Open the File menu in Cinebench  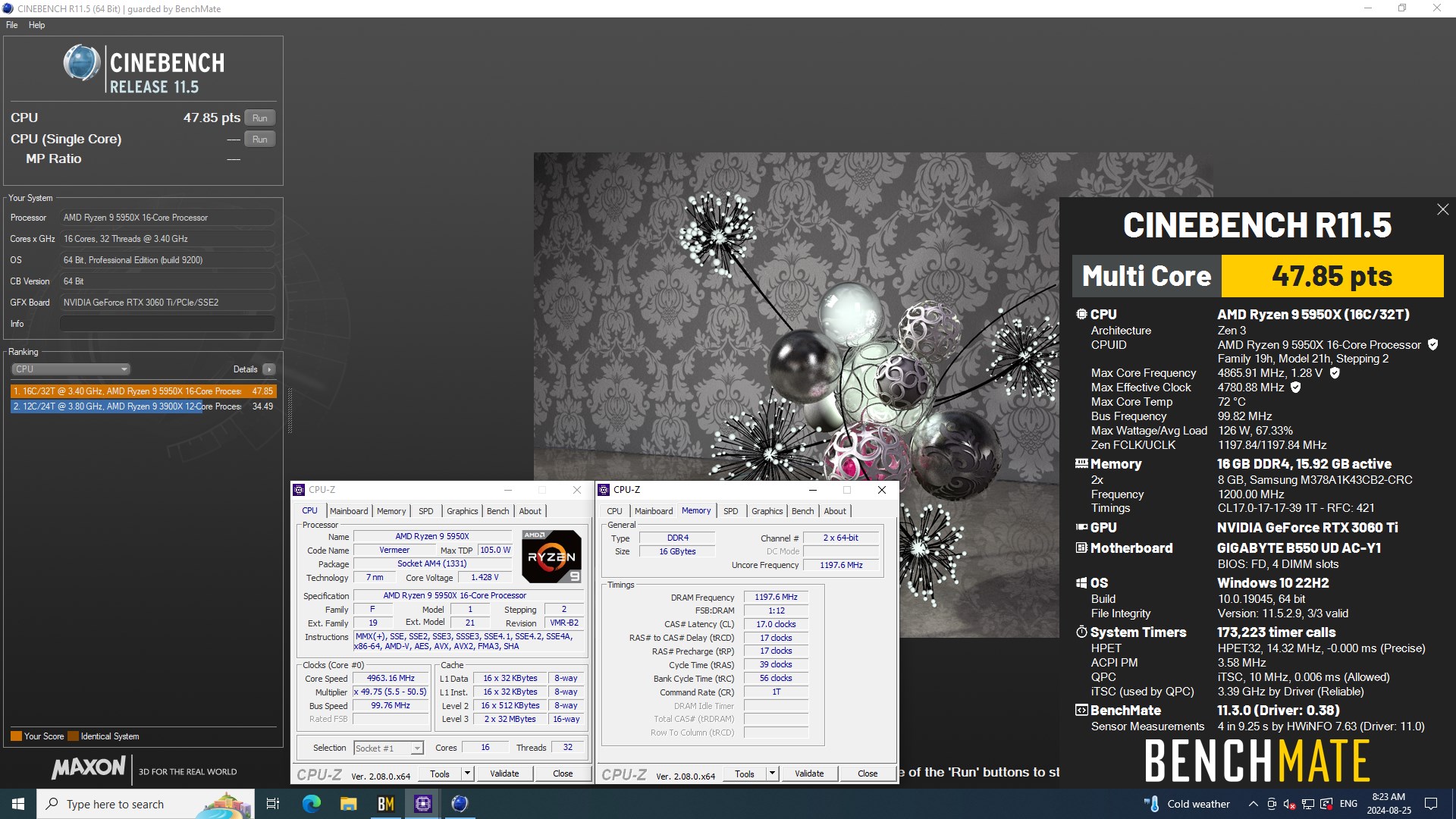click(x=12, y=25)
